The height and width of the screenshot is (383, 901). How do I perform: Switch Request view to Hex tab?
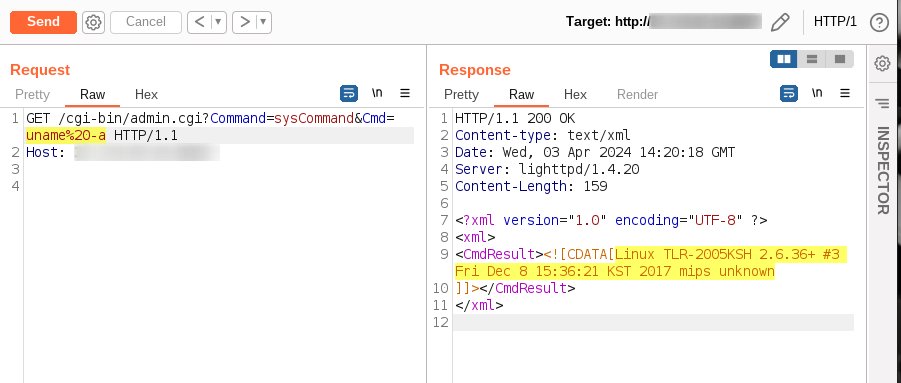(146, 94)
